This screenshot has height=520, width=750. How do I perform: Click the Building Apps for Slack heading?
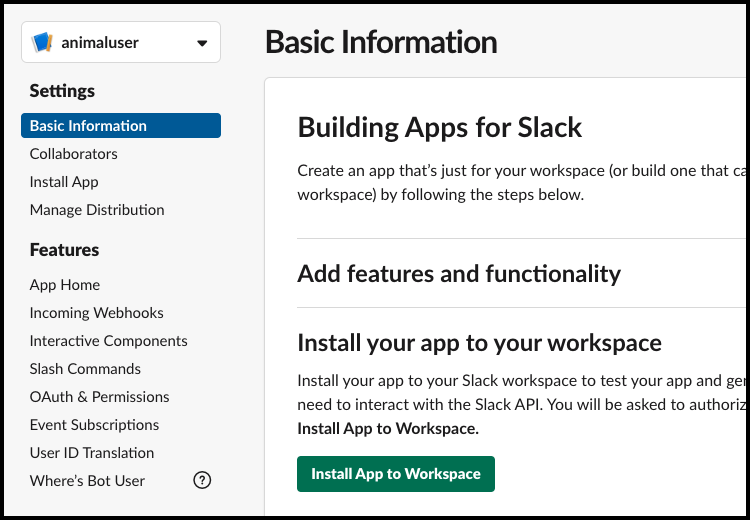(440, 127)
